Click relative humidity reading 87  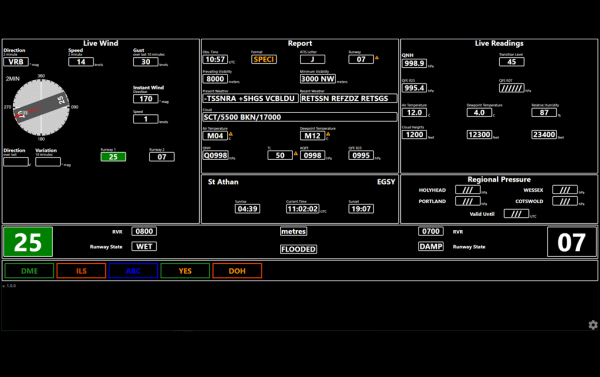pyautogui.click(x=544, y=113)
